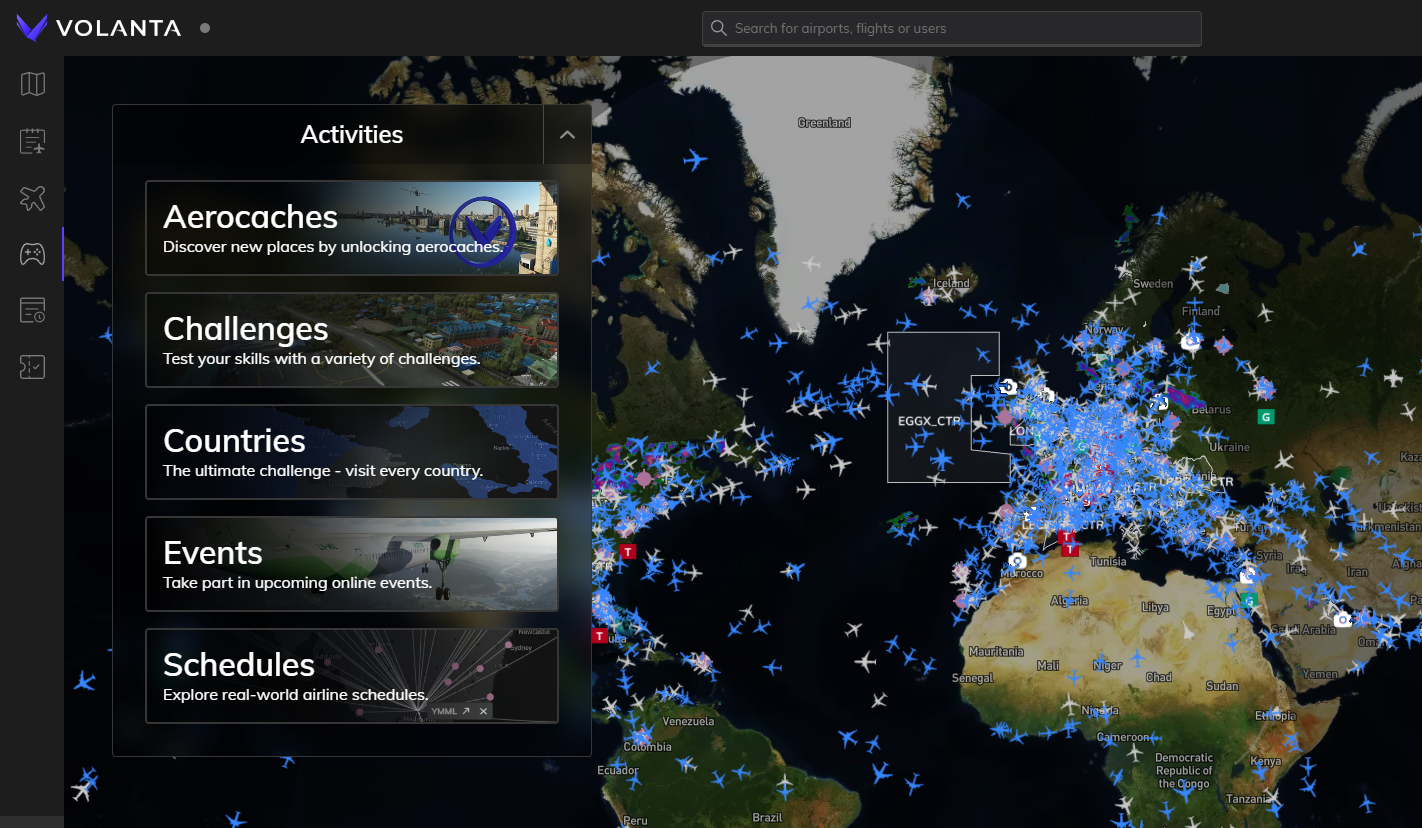Click the Brazil map label
Viewport: 1422px width, 828px height.
click(x=767, y=817)
